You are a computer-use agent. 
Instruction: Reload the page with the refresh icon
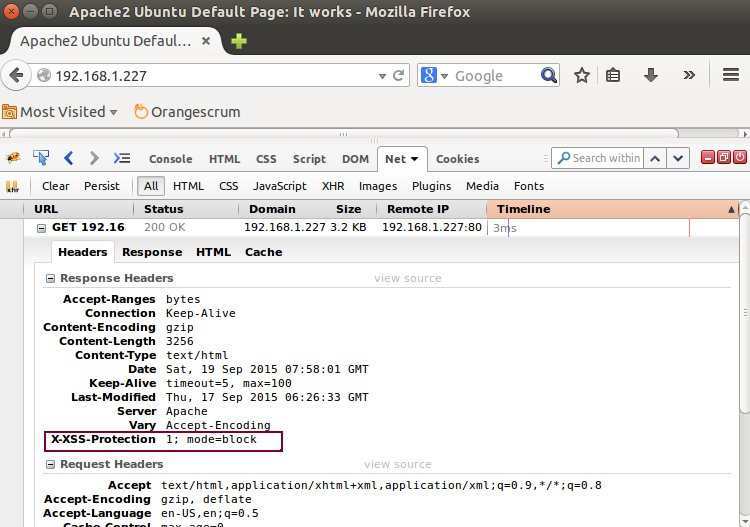coord(398,76)
